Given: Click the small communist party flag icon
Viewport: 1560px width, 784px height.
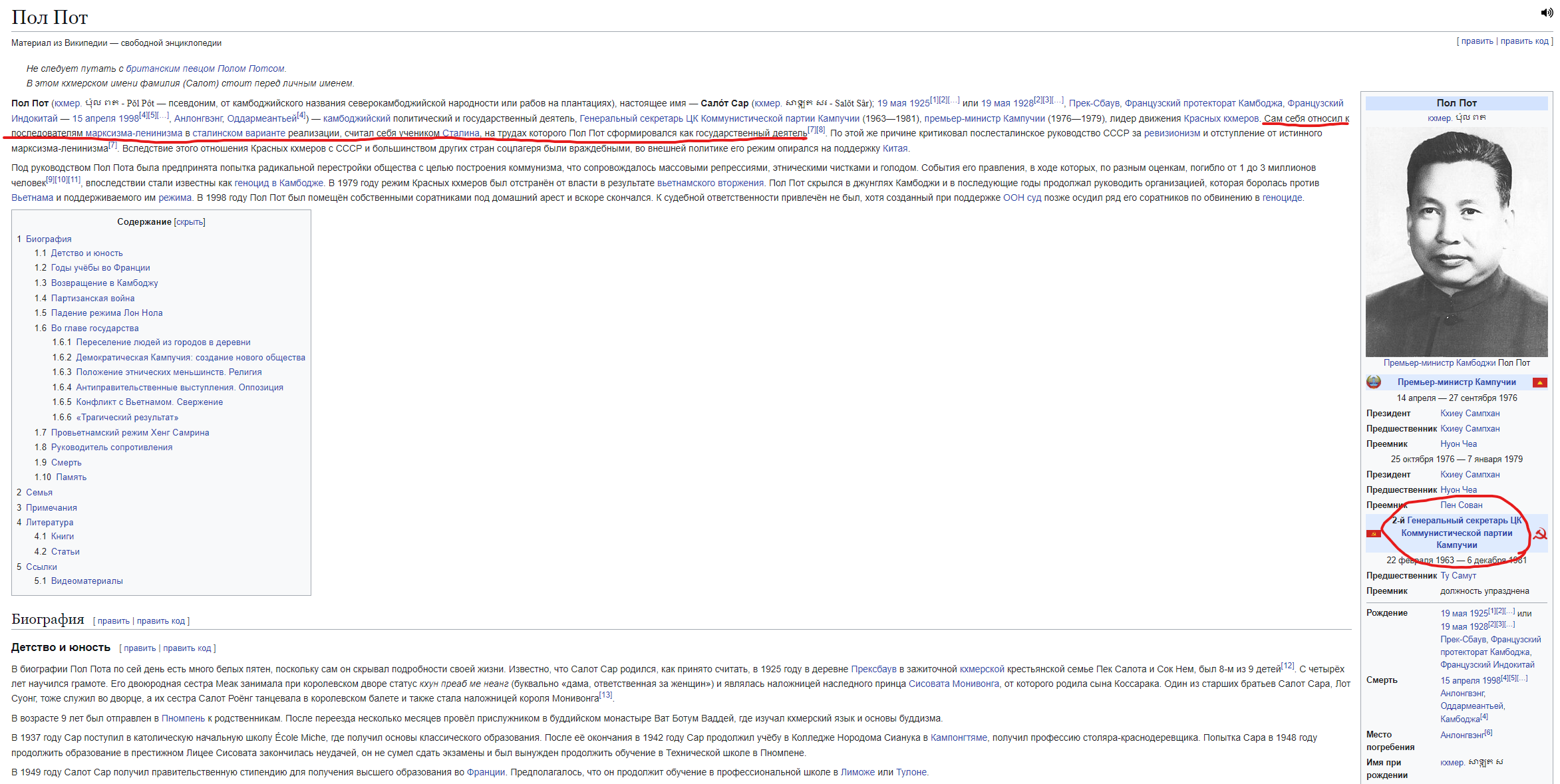Looking at the screenshot, I should [1373, 533].
